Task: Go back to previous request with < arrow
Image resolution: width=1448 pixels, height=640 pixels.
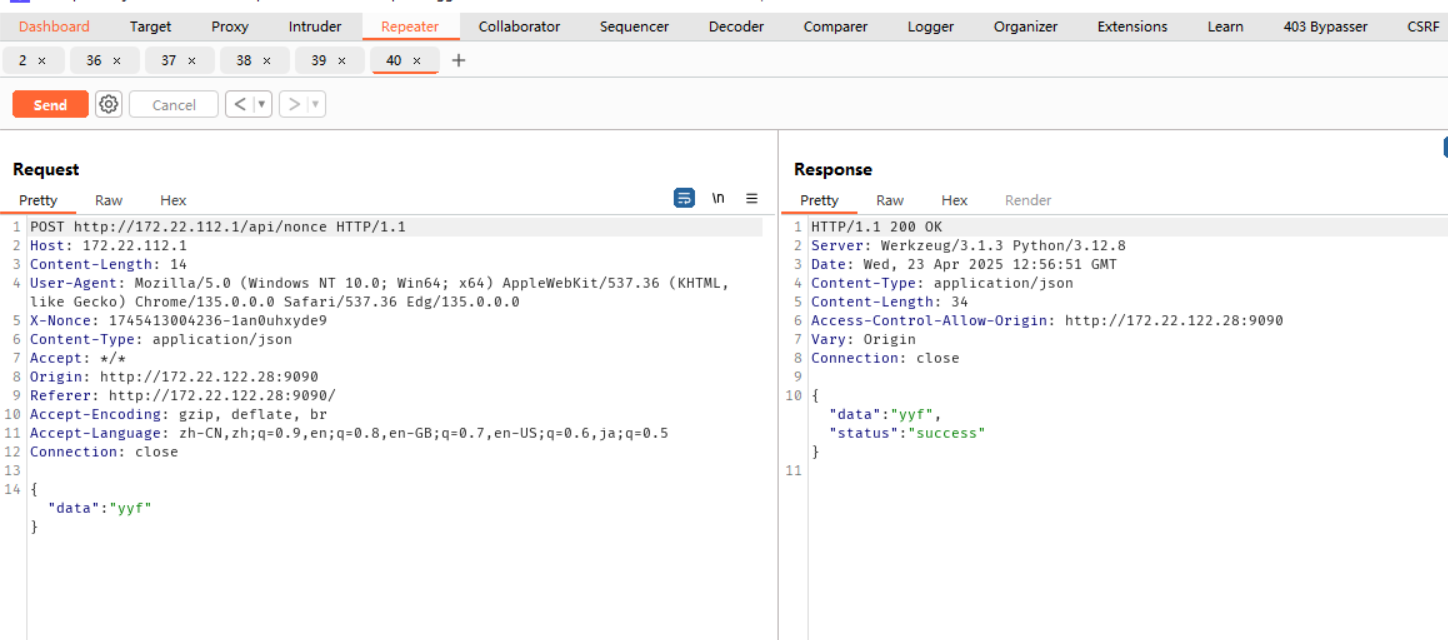Action: (240, 104)
